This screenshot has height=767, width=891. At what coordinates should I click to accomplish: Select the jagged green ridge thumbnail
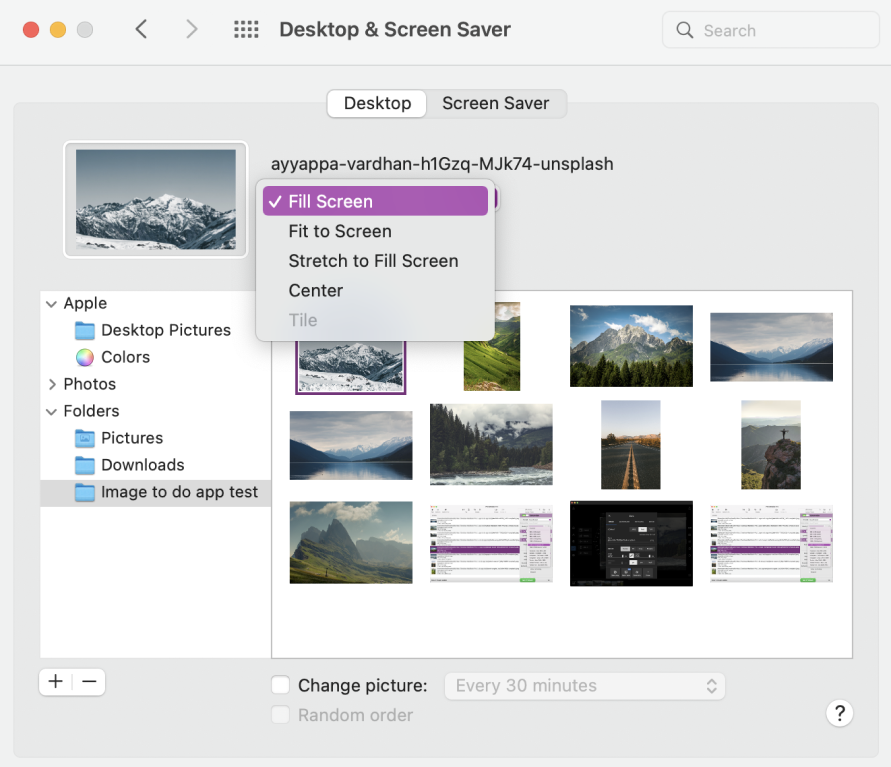click(351, 543)
